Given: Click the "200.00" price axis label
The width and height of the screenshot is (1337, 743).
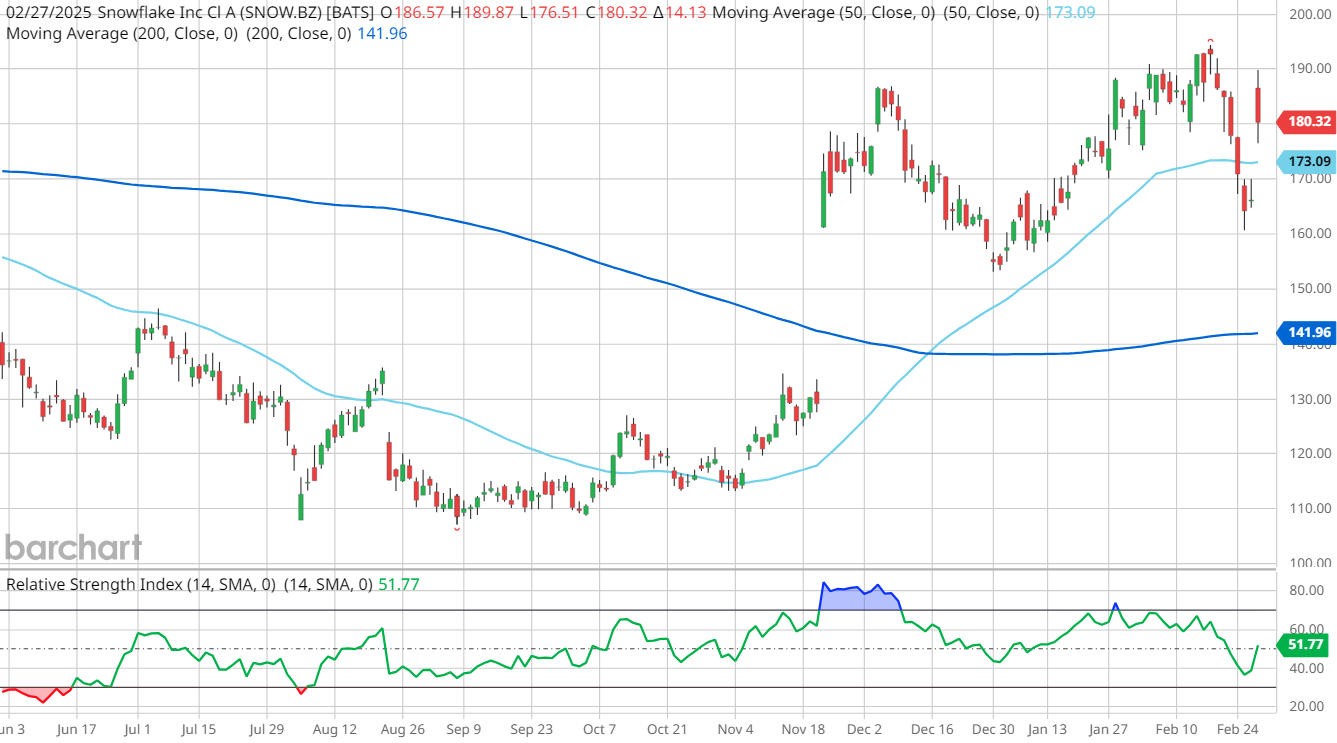Looking at the screenshot, I should tap(1310, 15).
